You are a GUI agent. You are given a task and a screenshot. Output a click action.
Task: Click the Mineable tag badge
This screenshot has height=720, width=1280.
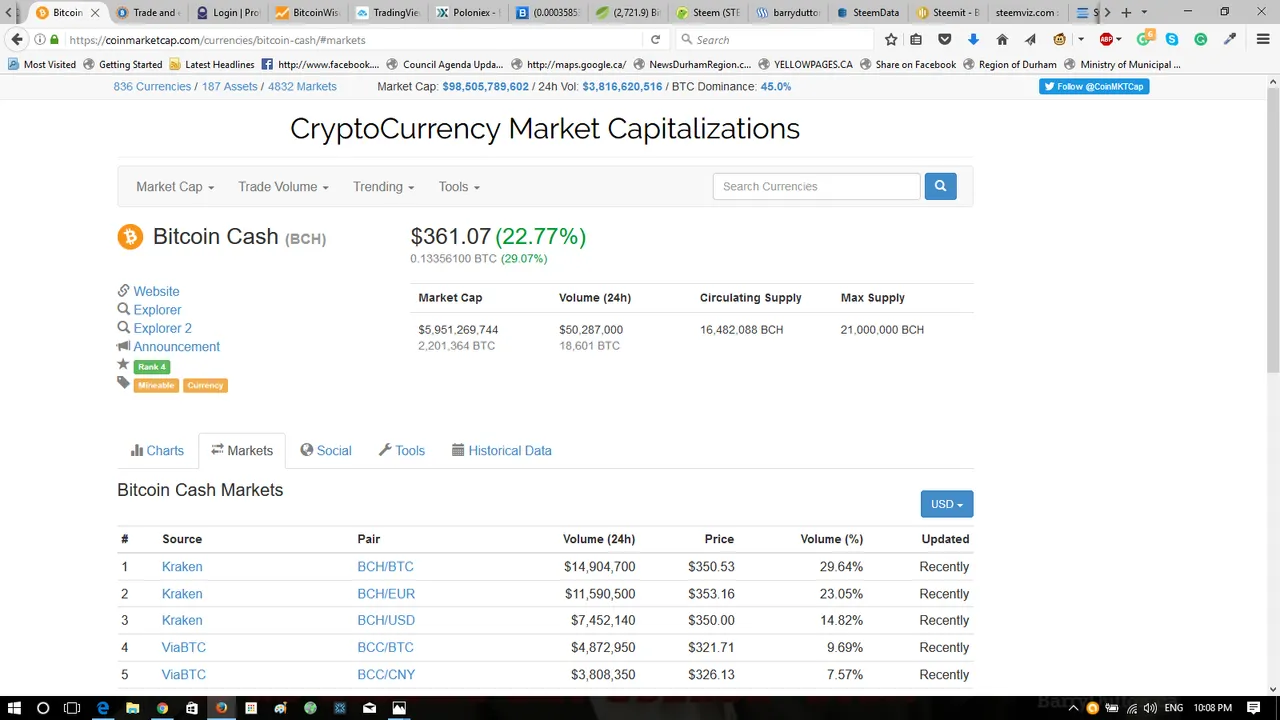point(156,385)
